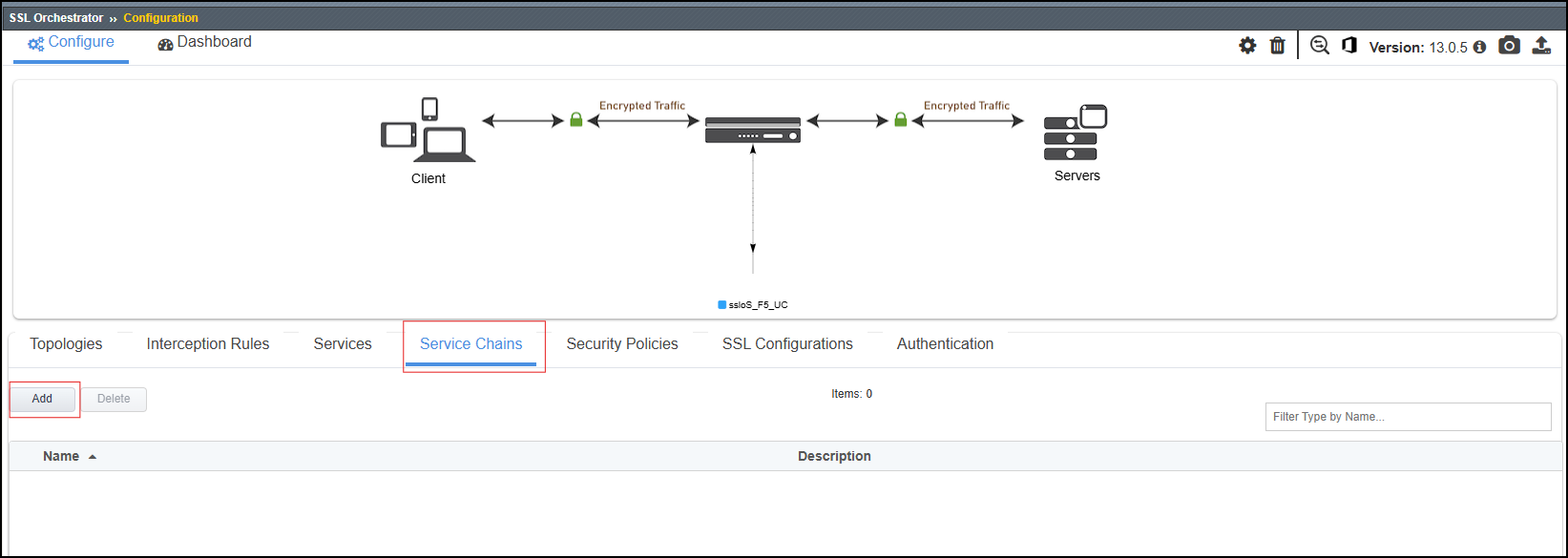
Task: Click the Delete button
Action: [x=114, y=399]
